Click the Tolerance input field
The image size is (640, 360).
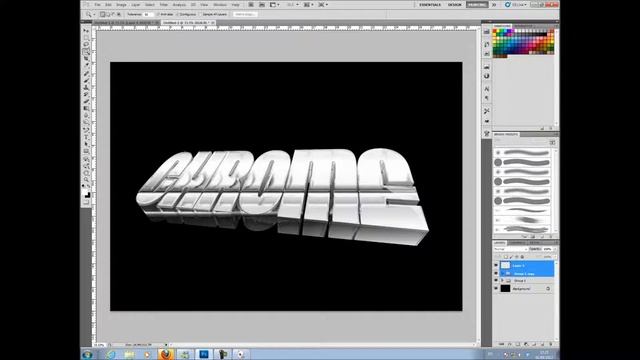tap(147, 14)
